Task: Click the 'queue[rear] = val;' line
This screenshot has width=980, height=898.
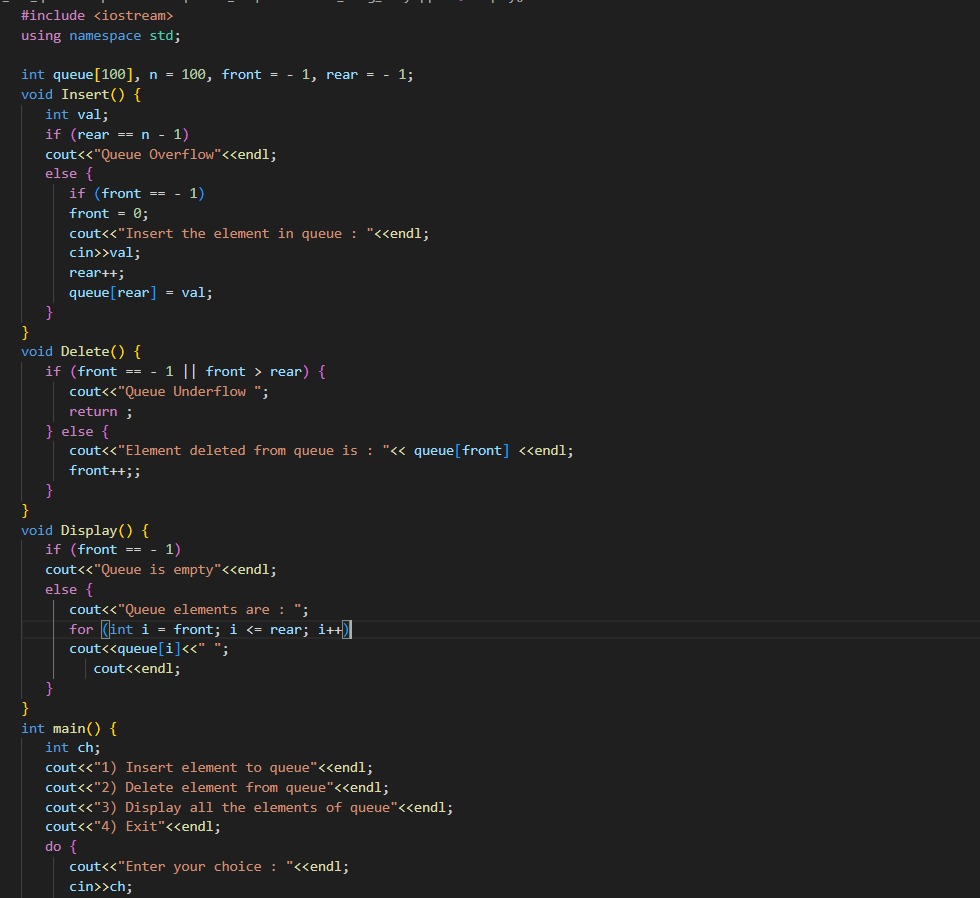Action: (x=141, y=292)
